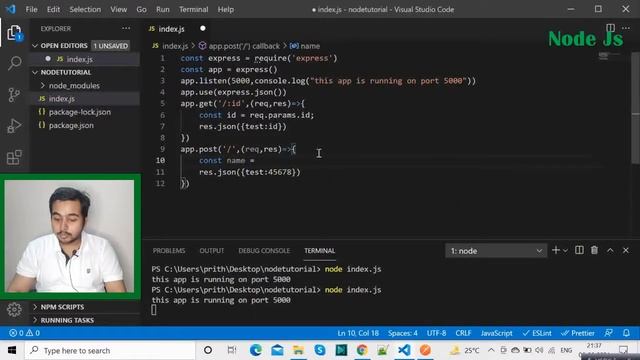Image resolution: width=640 pixels, height=360 pixels.
Task: Open the Run menu
Action: 162,9
